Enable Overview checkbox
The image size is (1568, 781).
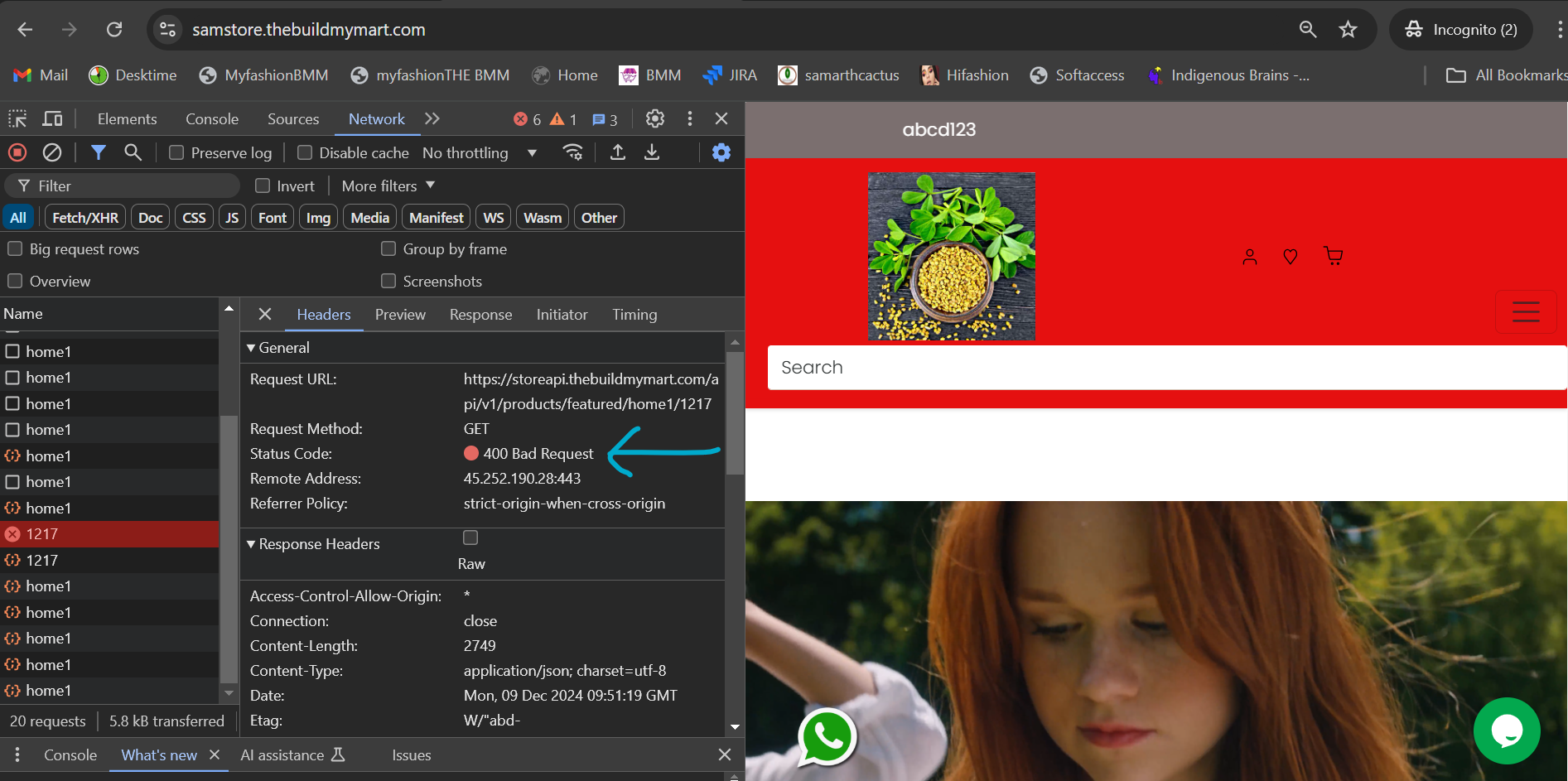(15, 281)
